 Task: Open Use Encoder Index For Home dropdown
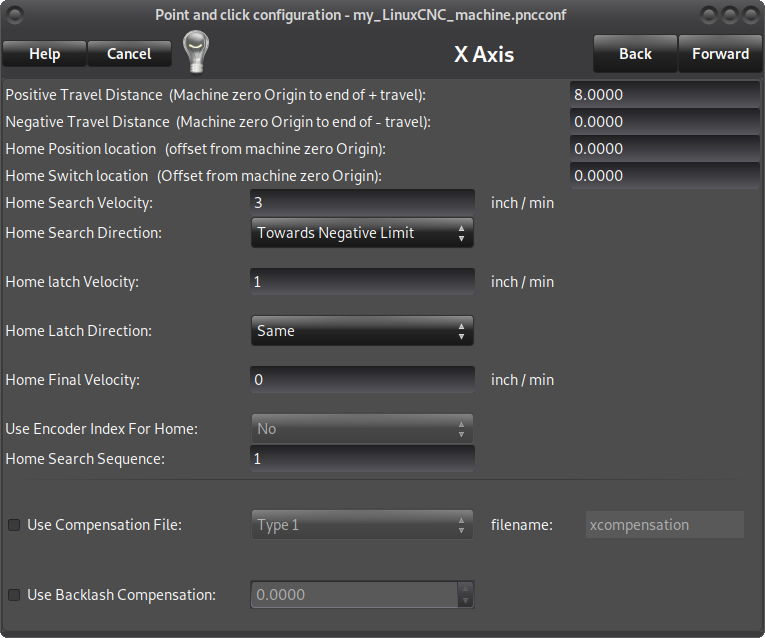point(362,429)
